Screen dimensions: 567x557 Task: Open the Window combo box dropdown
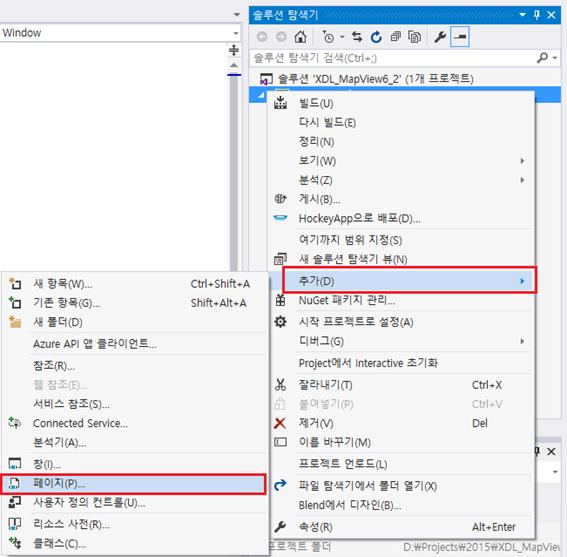[236, 33]
